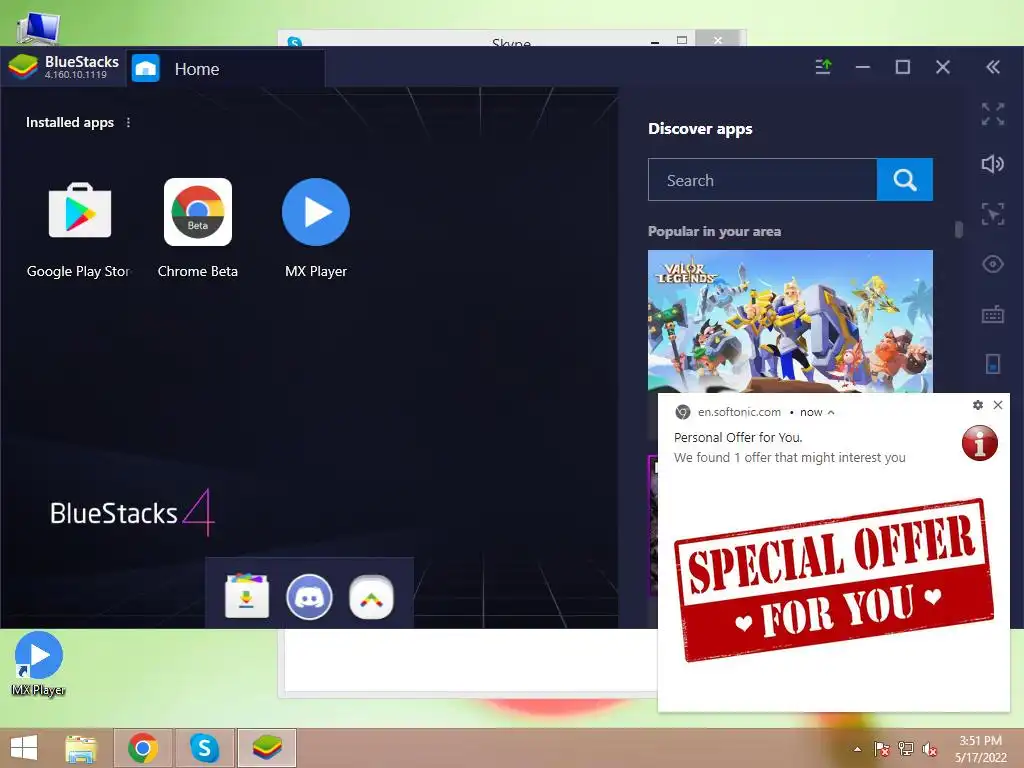Open the Valor Legends game banner
Screen dimensions: 1024x768
click(x=790, y=321)
